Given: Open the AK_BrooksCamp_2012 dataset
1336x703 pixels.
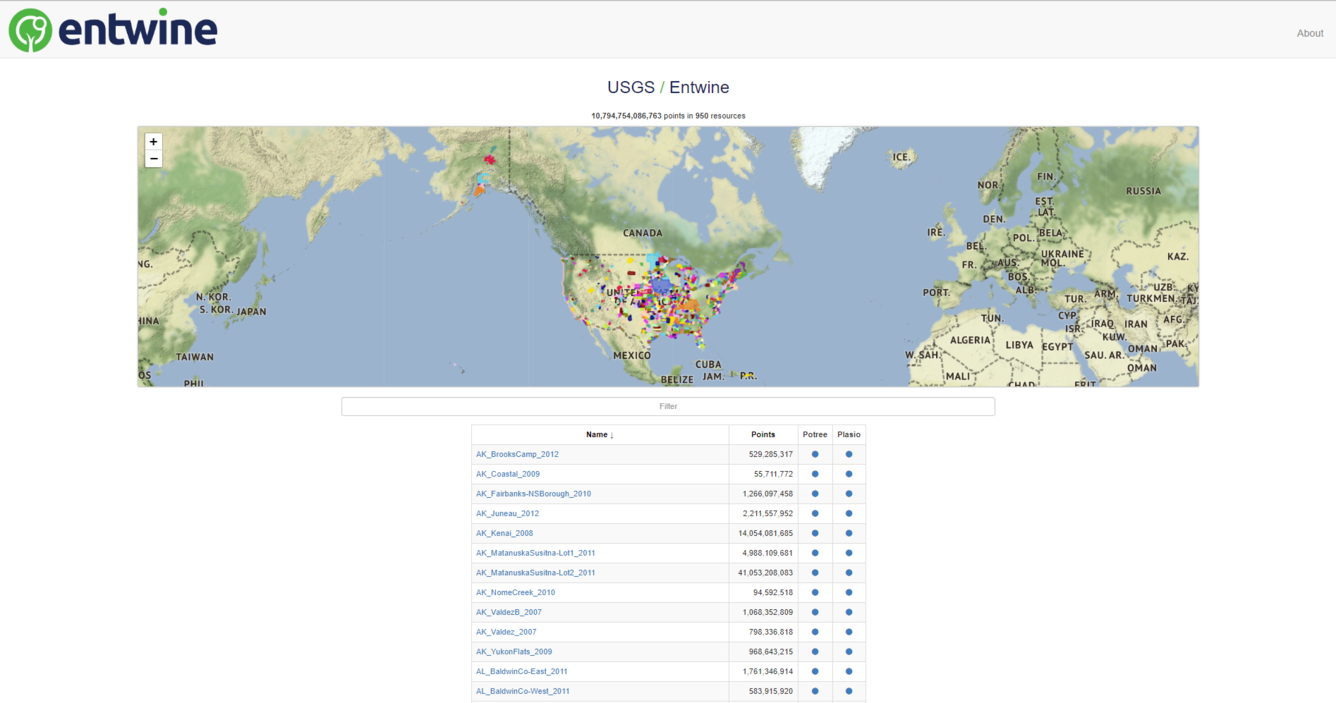Looking at the screenshot, I should (517, 454).
